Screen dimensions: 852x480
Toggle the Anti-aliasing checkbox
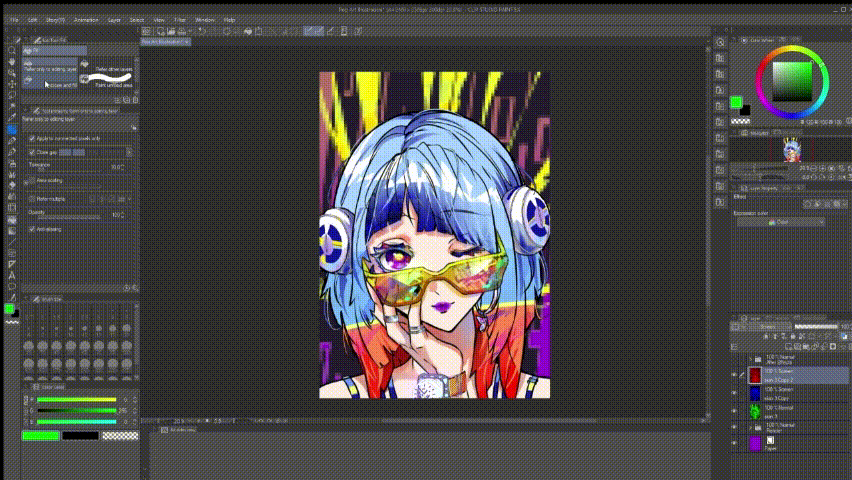(30, 229)
